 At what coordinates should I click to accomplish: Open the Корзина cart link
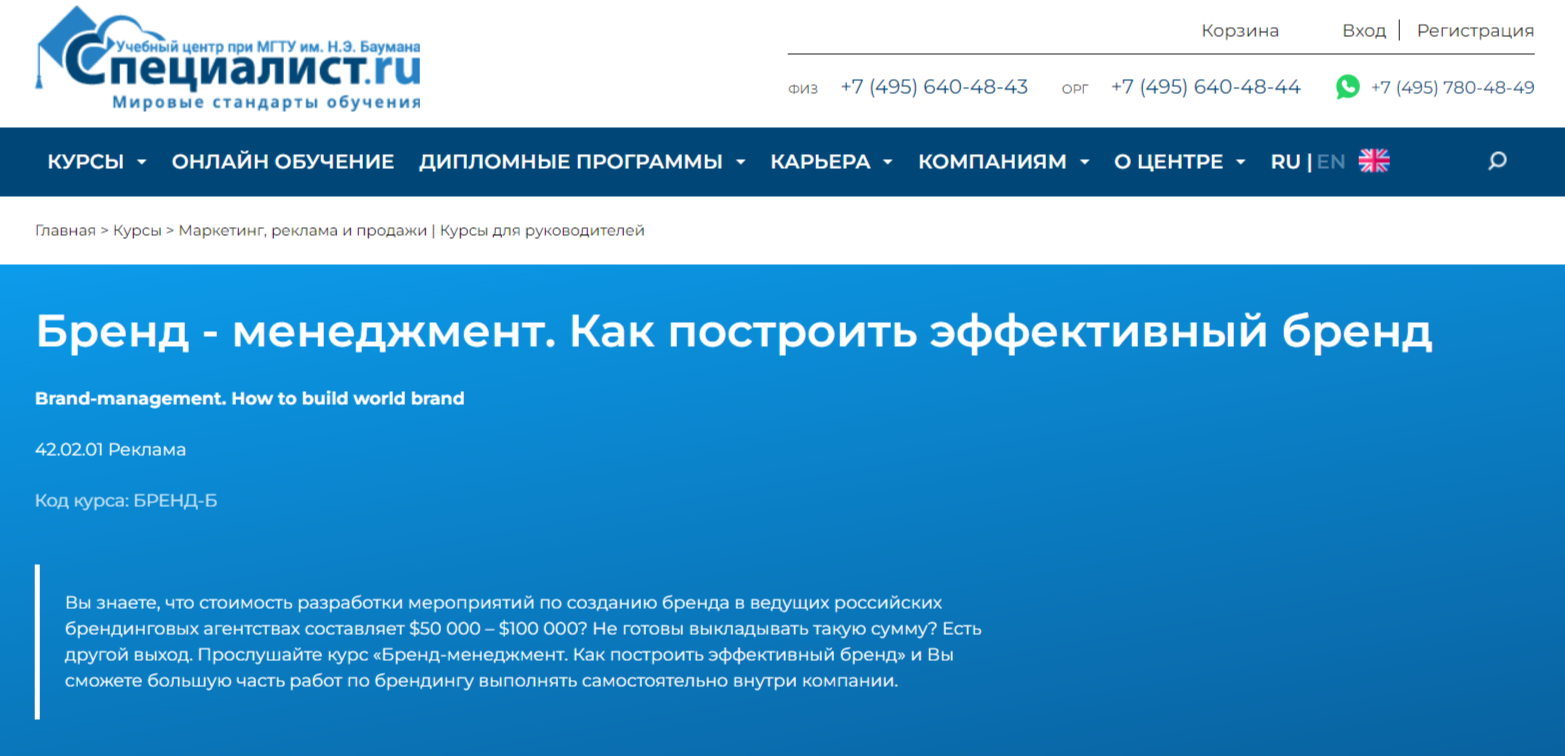pyautogui.click(x=1240, y=31)
